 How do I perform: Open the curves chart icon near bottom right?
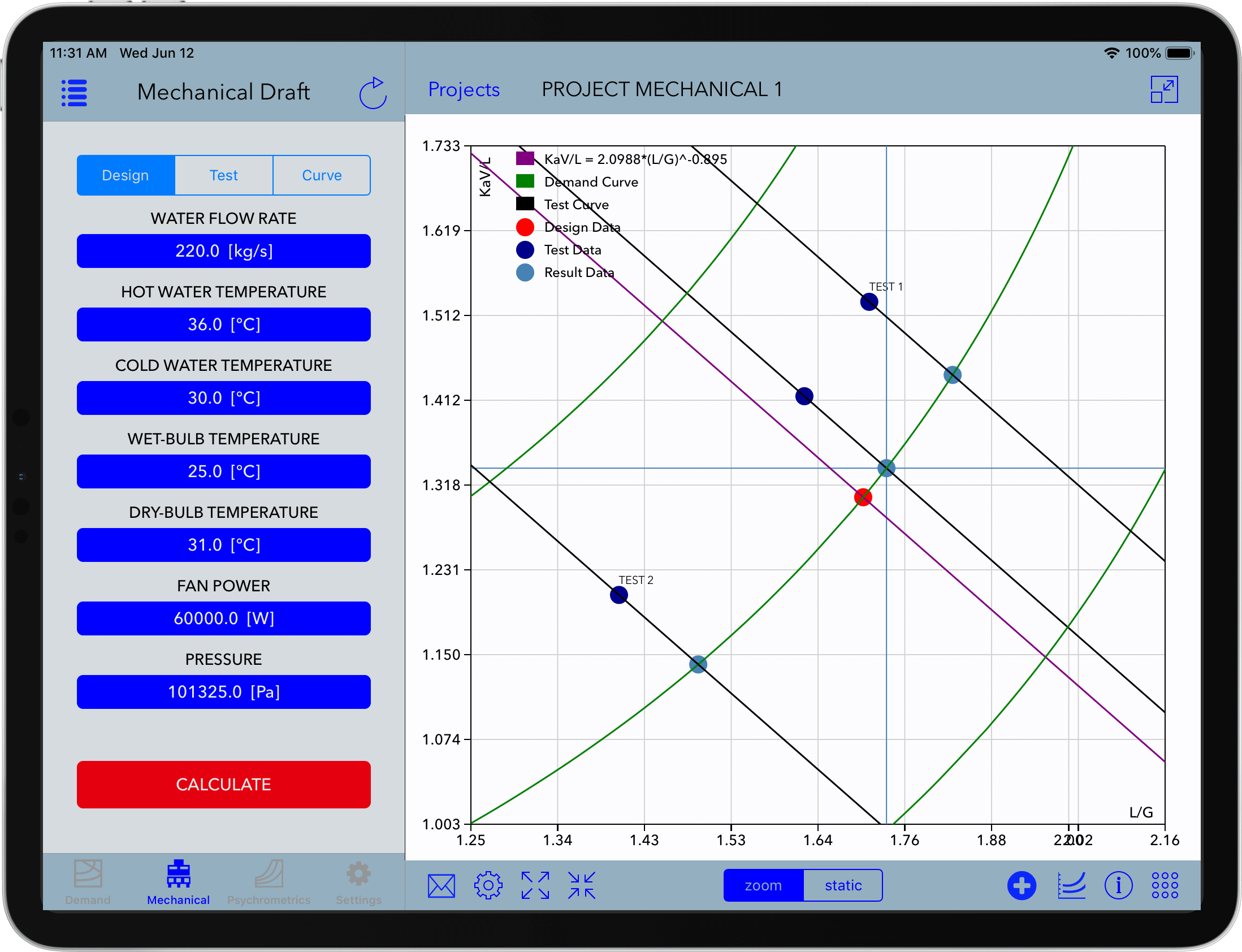pyautogui.click(x=1071, y=885)
